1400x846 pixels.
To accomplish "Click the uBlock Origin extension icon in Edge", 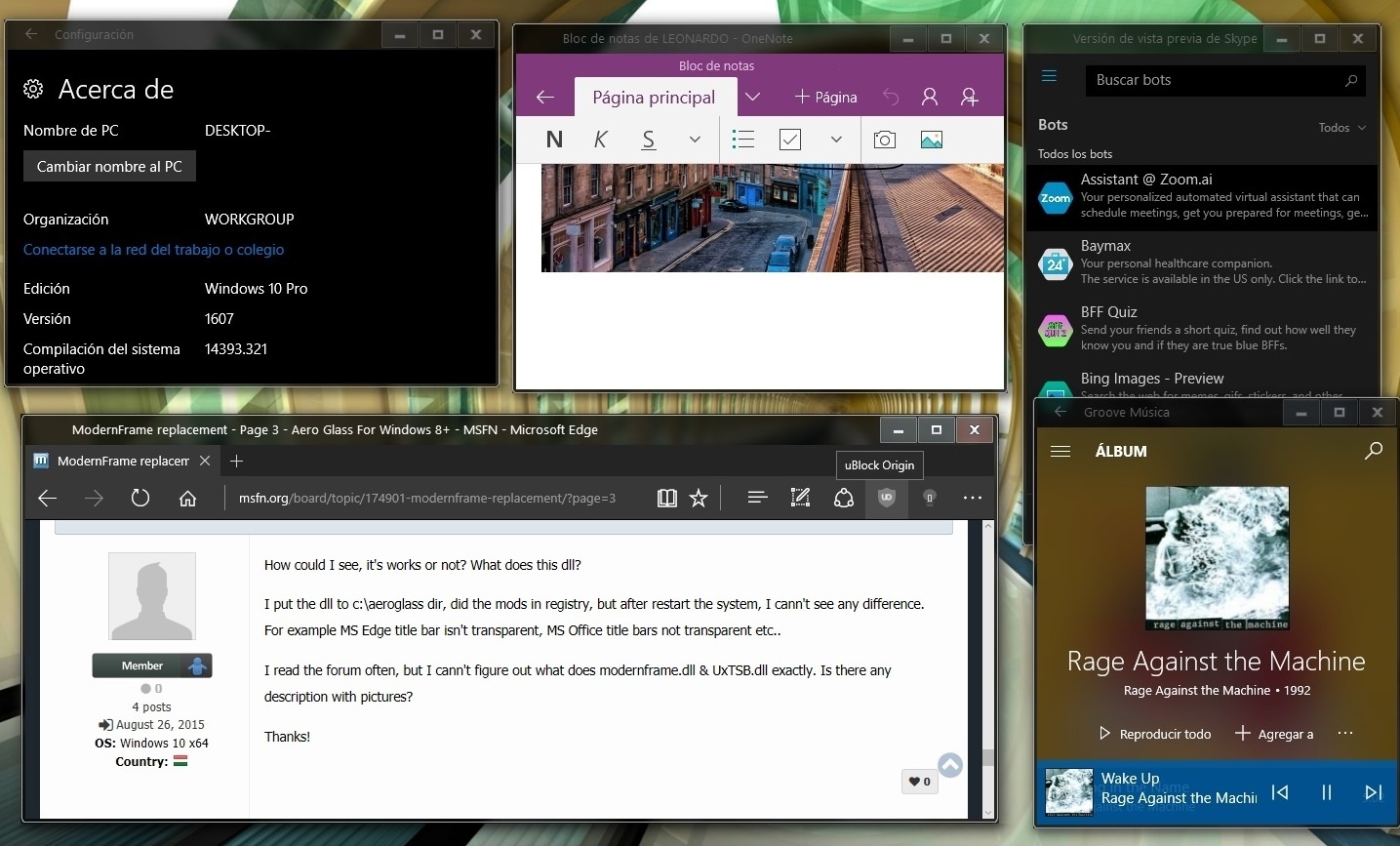I will [886, 498].
